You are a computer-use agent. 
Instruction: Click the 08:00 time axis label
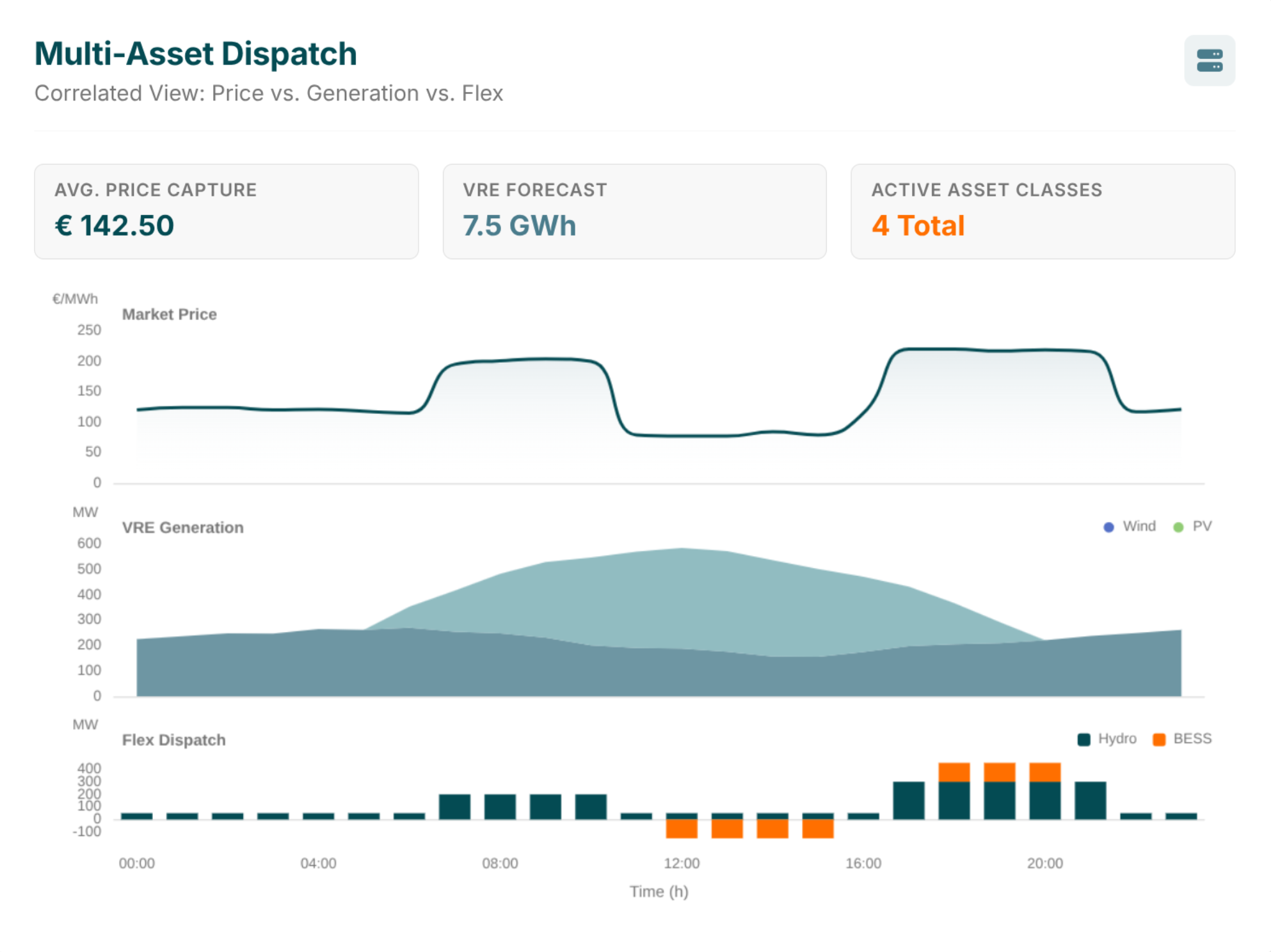tap(500, 863)
